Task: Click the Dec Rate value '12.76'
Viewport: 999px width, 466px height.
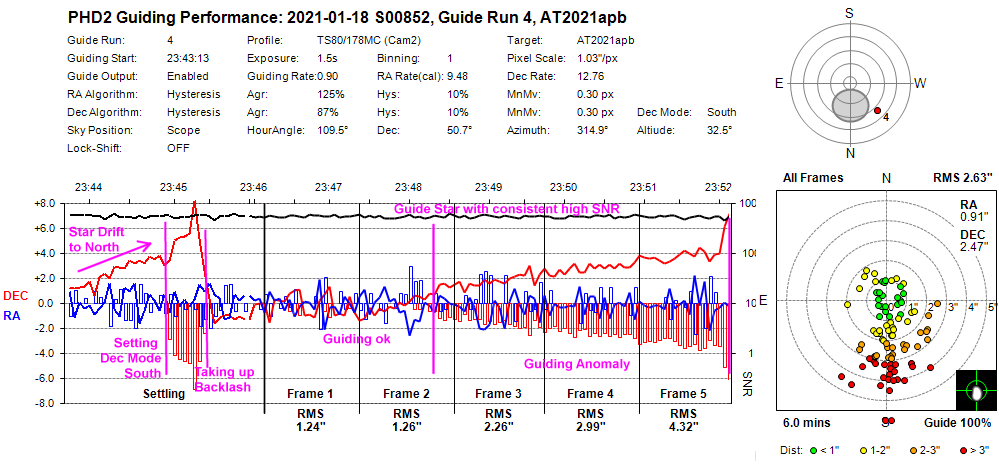Action: 589,76
